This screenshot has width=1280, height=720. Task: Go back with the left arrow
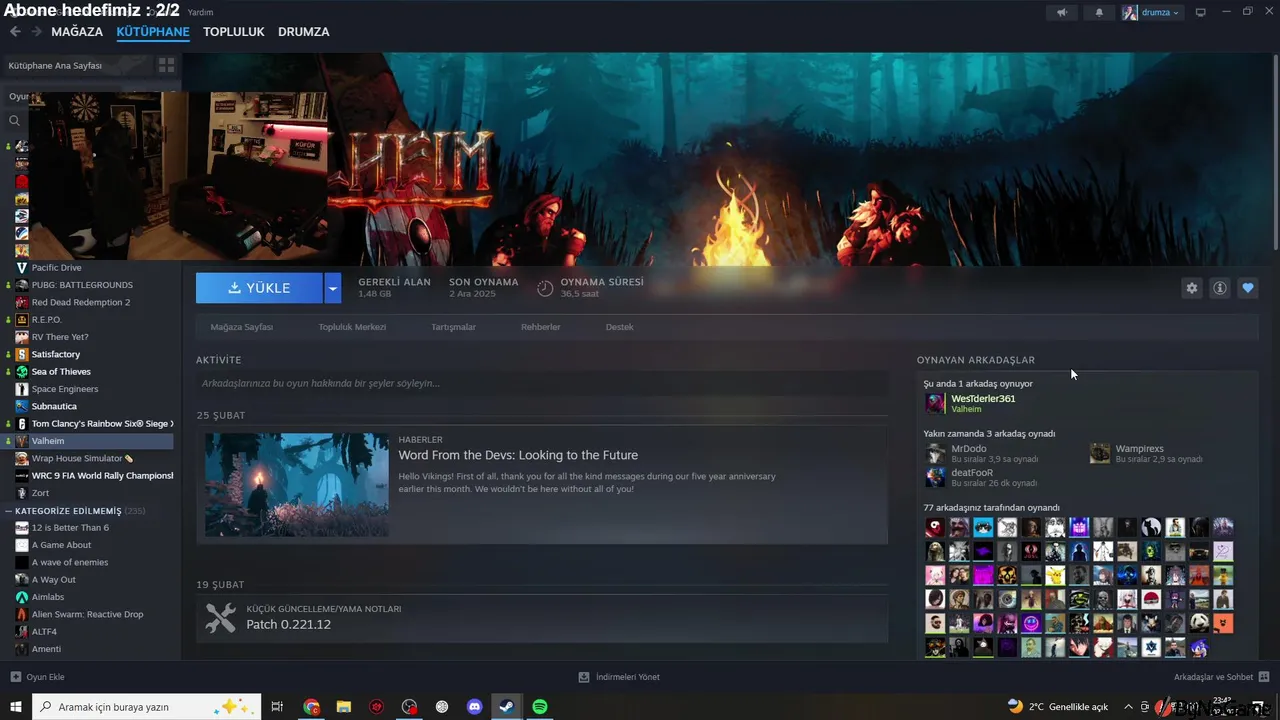pos(15,32)
